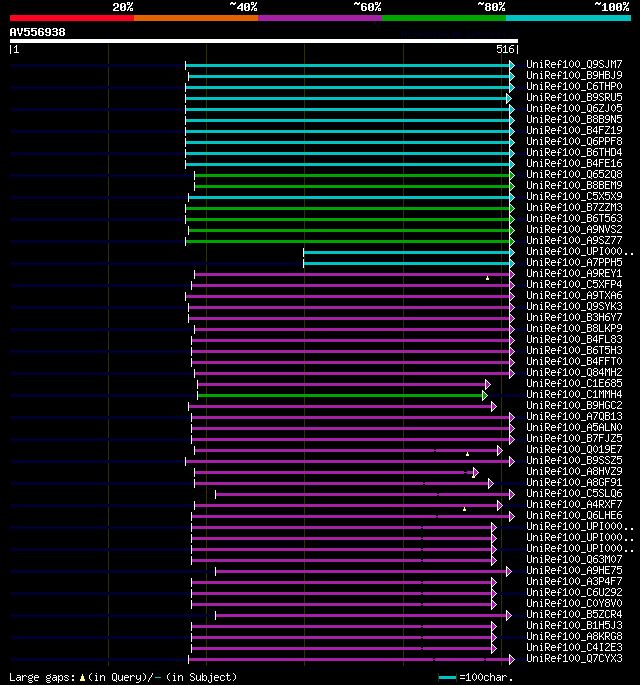Click the AV556938 query name
Screen dimensions: 640x685
(x=38, y=32)
